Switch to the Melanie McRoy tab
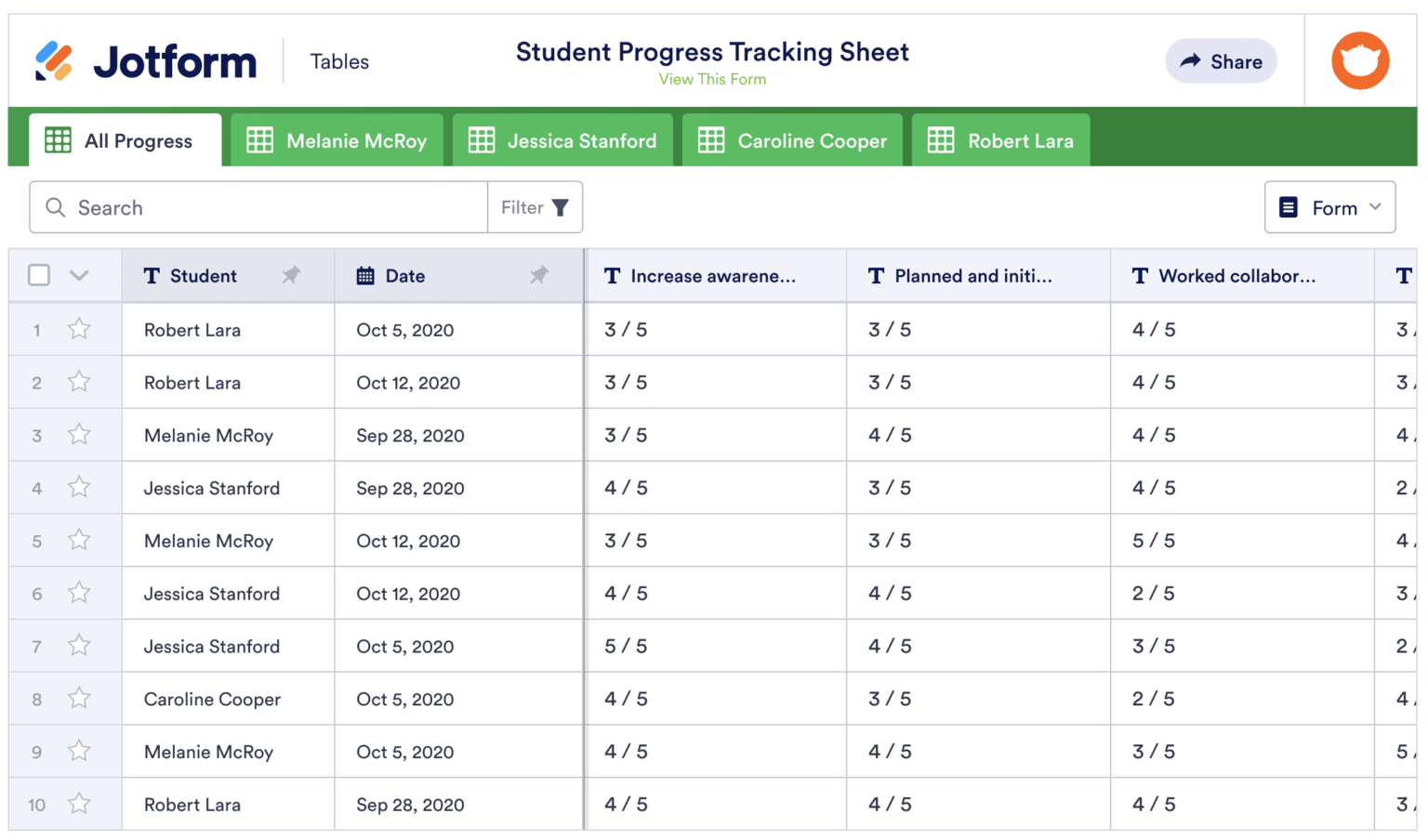The width and height of the screenshot is (1428, 840). pyautogui.click(x=337, y=140)
